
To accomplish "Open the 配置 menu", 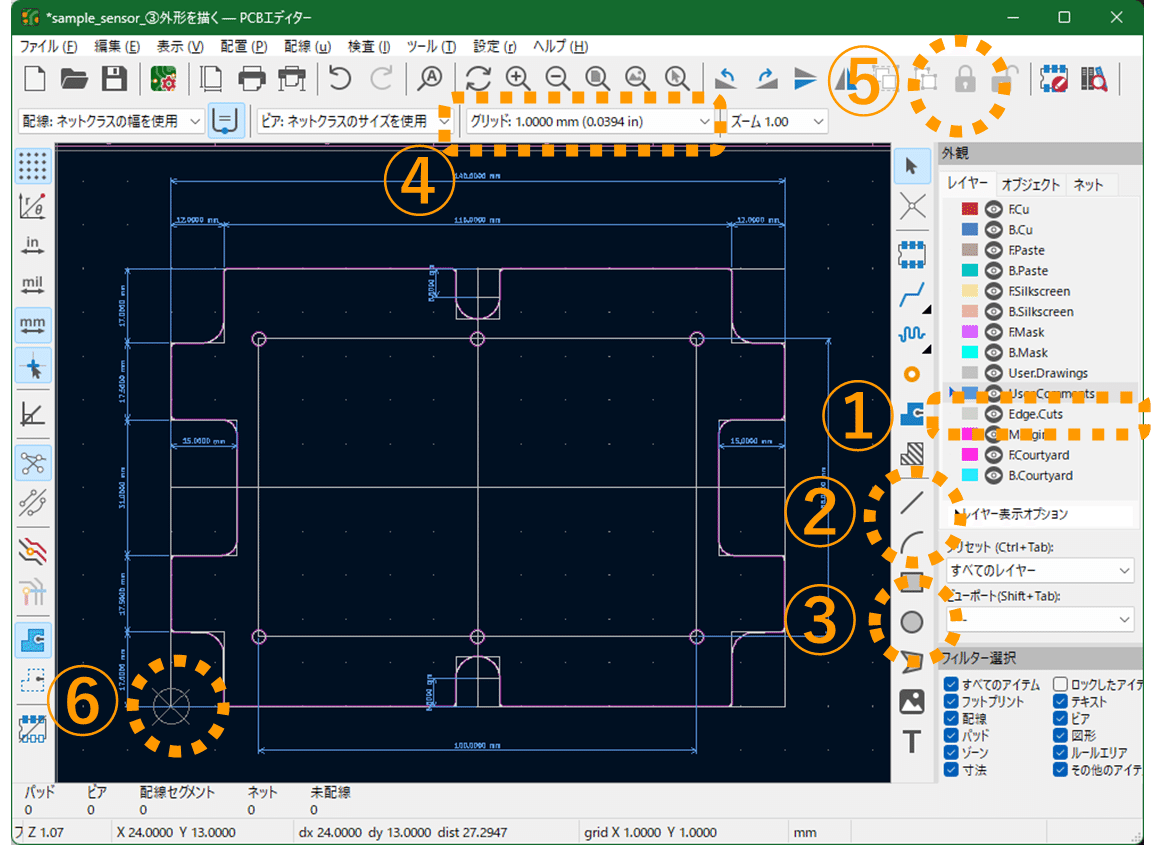I will [244, 46].
